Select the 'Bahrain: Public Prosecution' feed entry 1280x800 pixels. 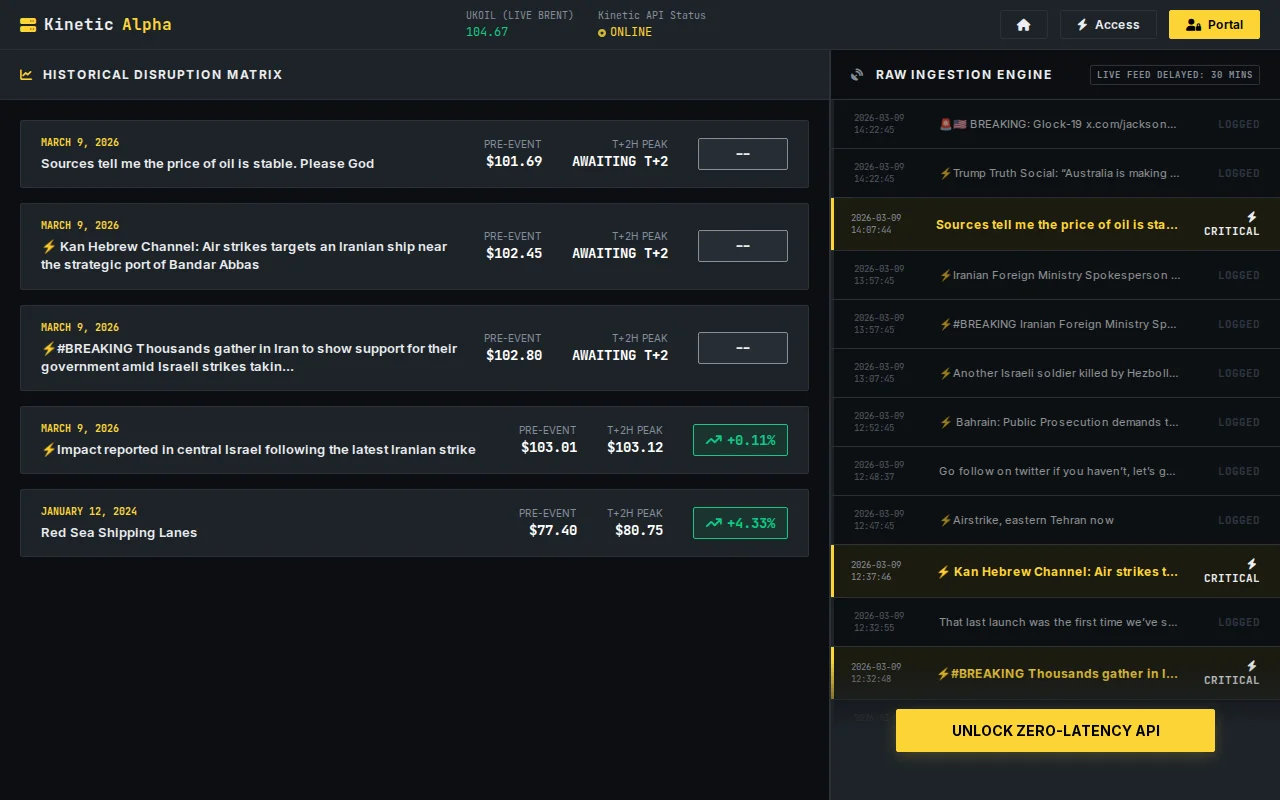coord(1055,422)
